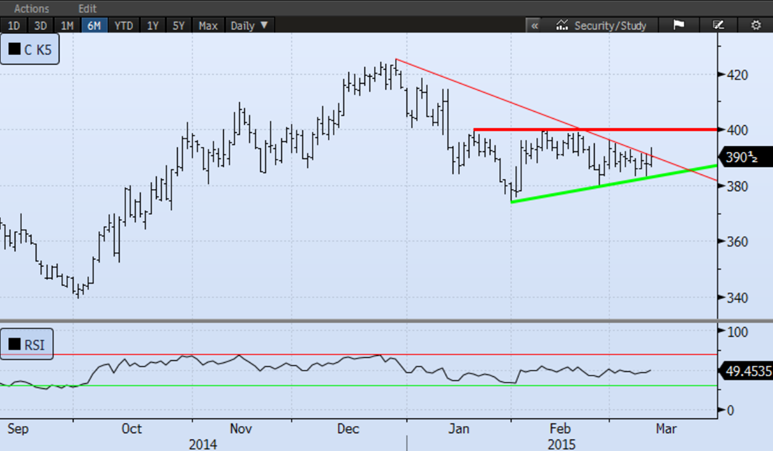Open the Edit menu
Viewport: 773px width, 451px height.
coord(88,8)
